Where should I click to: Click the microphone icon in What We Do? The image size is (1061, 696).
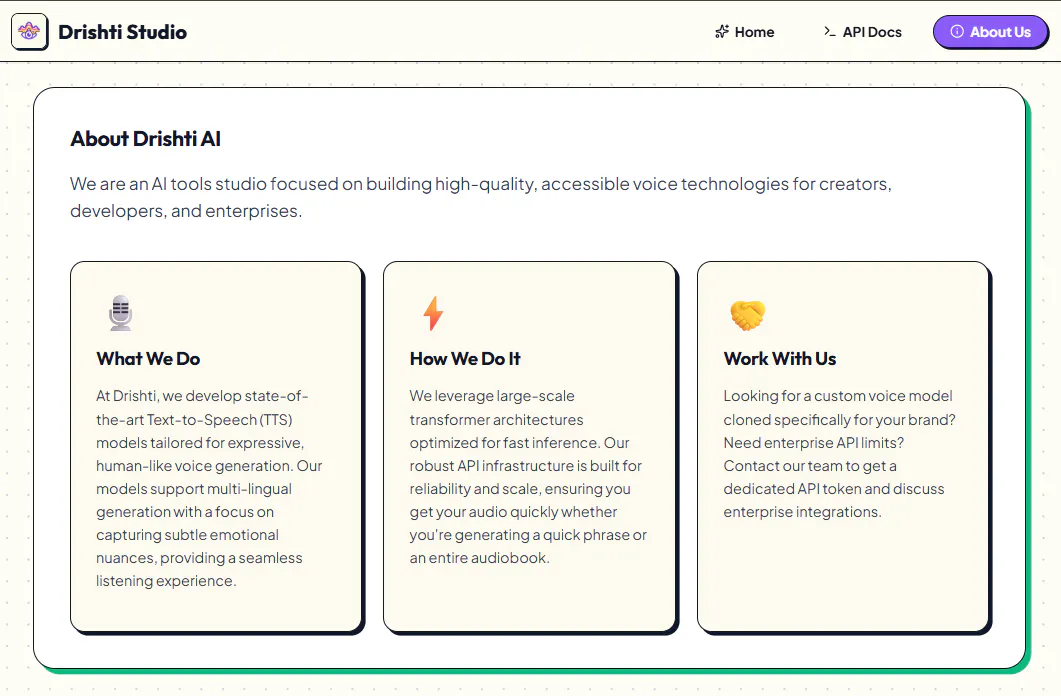tap(120, 313)
